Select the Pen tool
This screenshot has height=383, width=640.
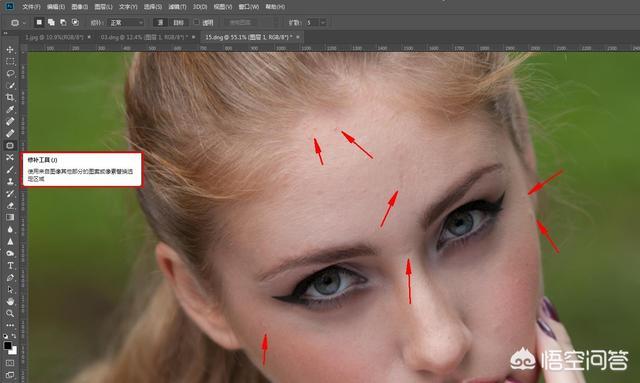click(10, 278)
